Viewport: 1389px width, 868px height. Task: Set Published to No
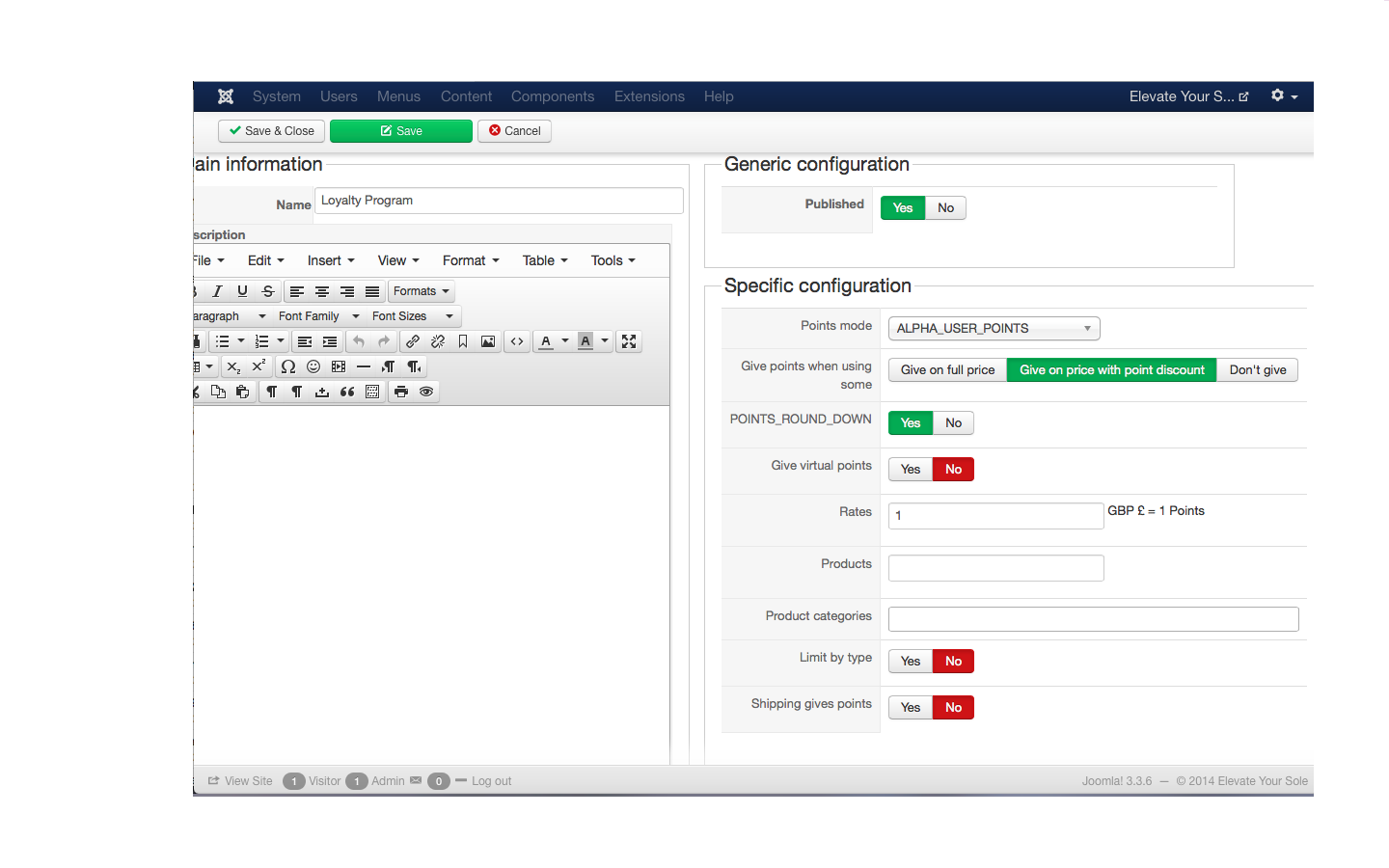[x=945, y=208]
